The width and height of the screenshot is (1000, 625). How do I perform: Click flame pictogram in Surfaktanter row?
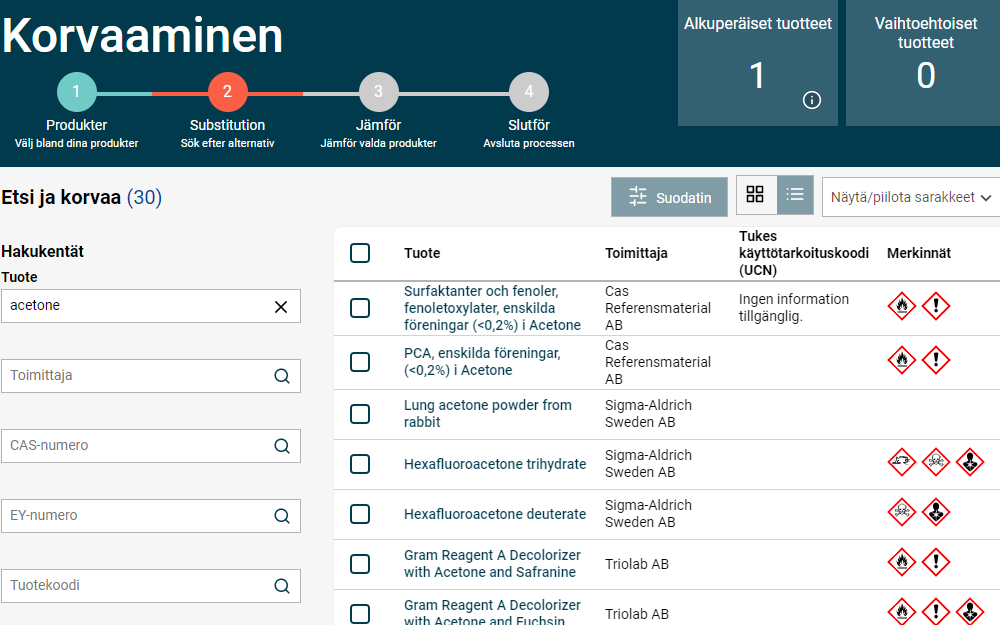pos(902,306)
